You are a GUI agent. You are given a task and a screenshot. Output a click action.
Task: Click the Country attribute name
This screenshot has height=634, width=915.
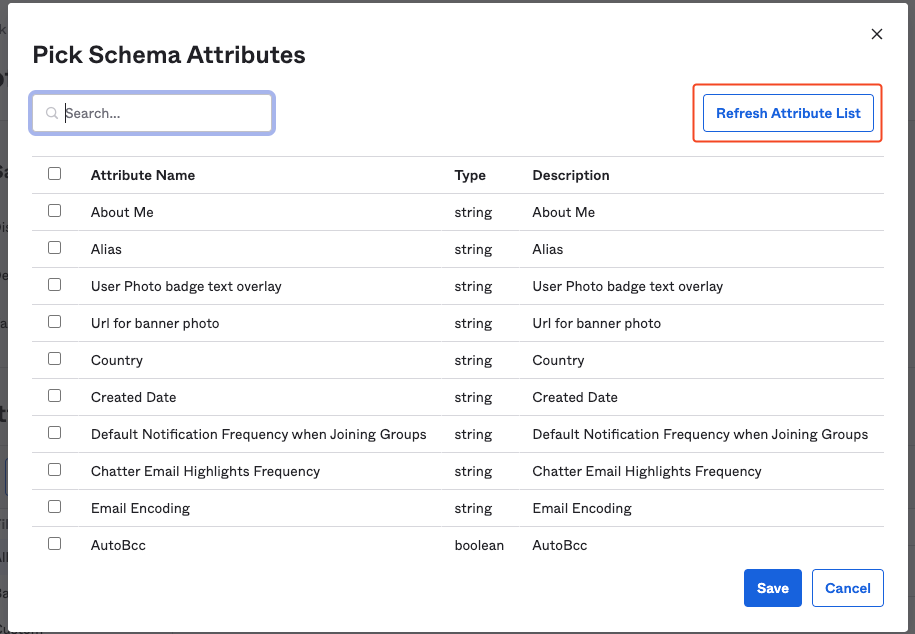(117, 360)
